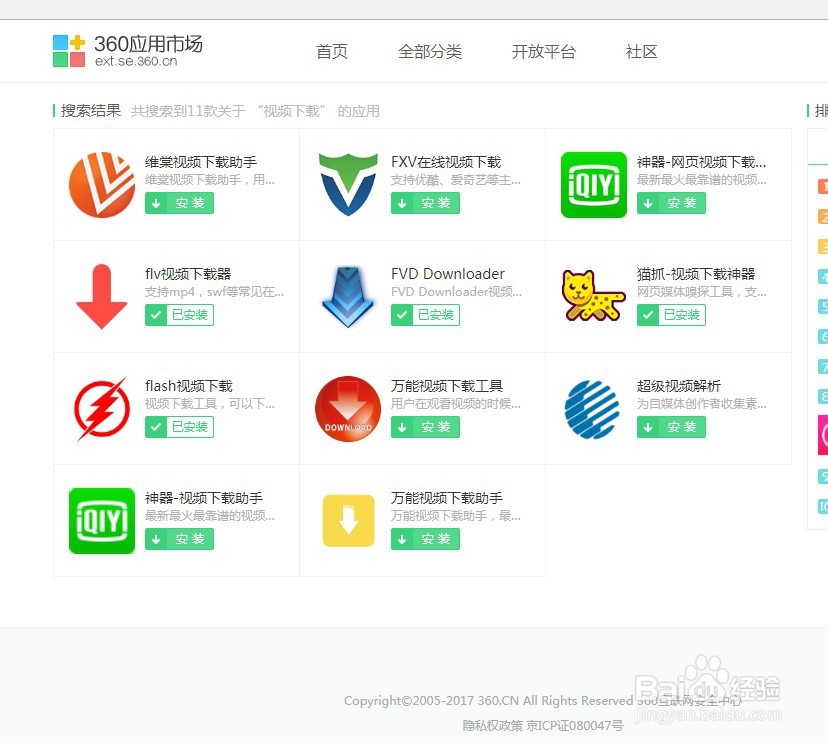Screen dimensions: 828x743
Task: Open the 神器-视频下载助手 iQIYI icon
Action: point(102,520)
